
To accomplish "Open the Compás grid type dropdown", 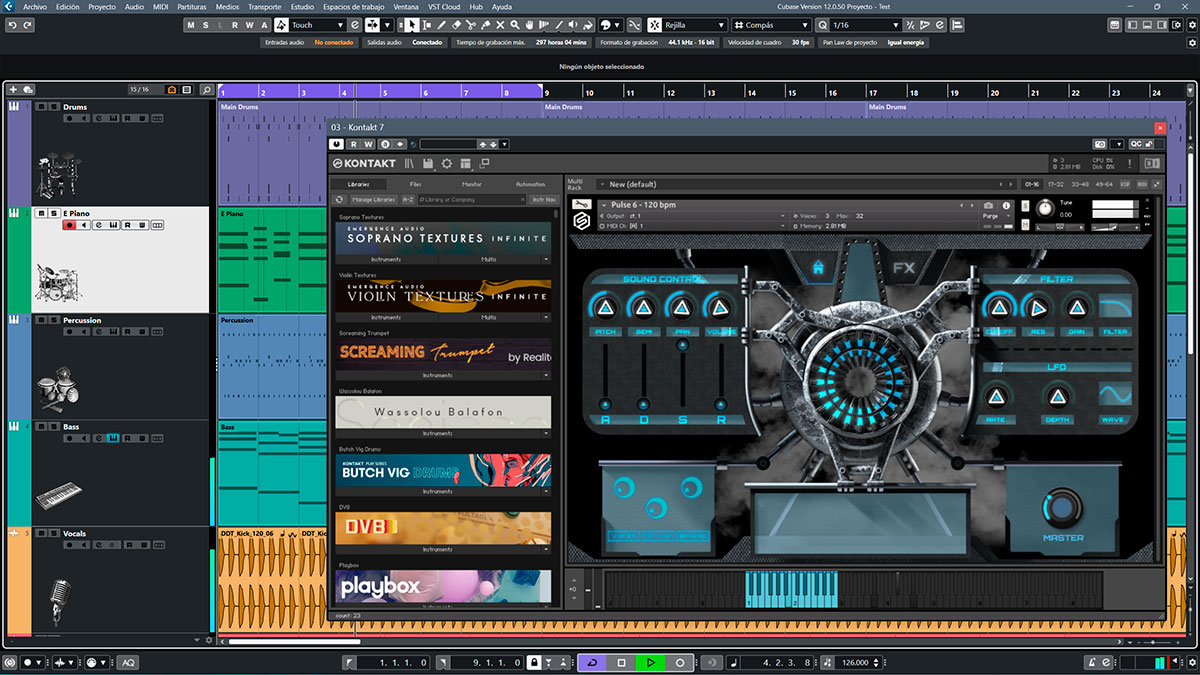I will point(772,24).
